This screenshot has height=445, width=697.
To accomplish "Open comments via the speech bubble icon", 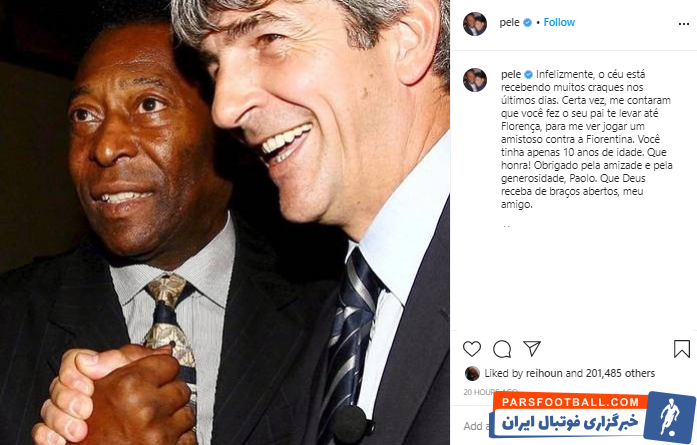I will 502,349.
